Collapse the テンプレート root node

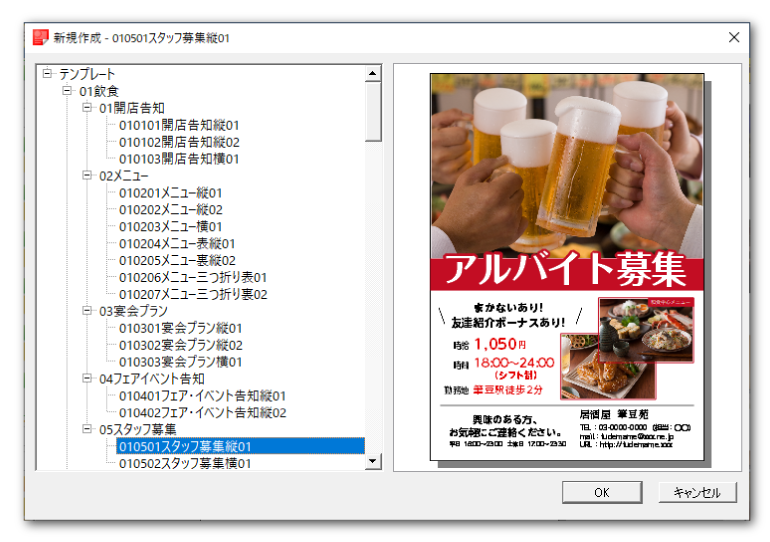(x=47, y=73)
